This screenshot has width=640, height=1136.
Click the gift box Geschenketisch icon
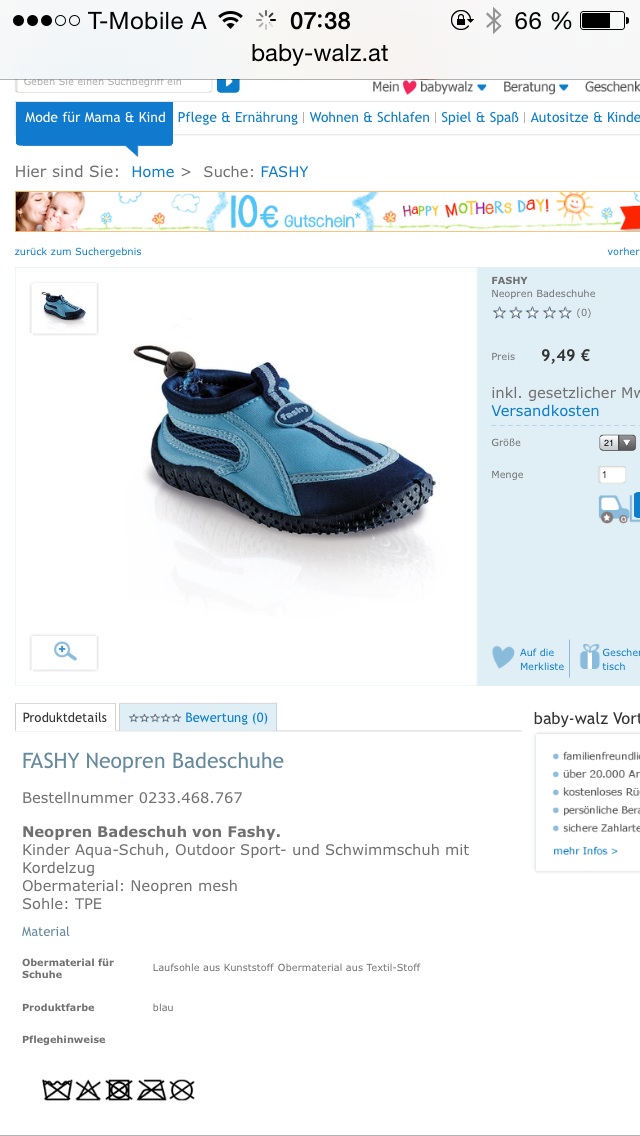[x=589, y=657]
